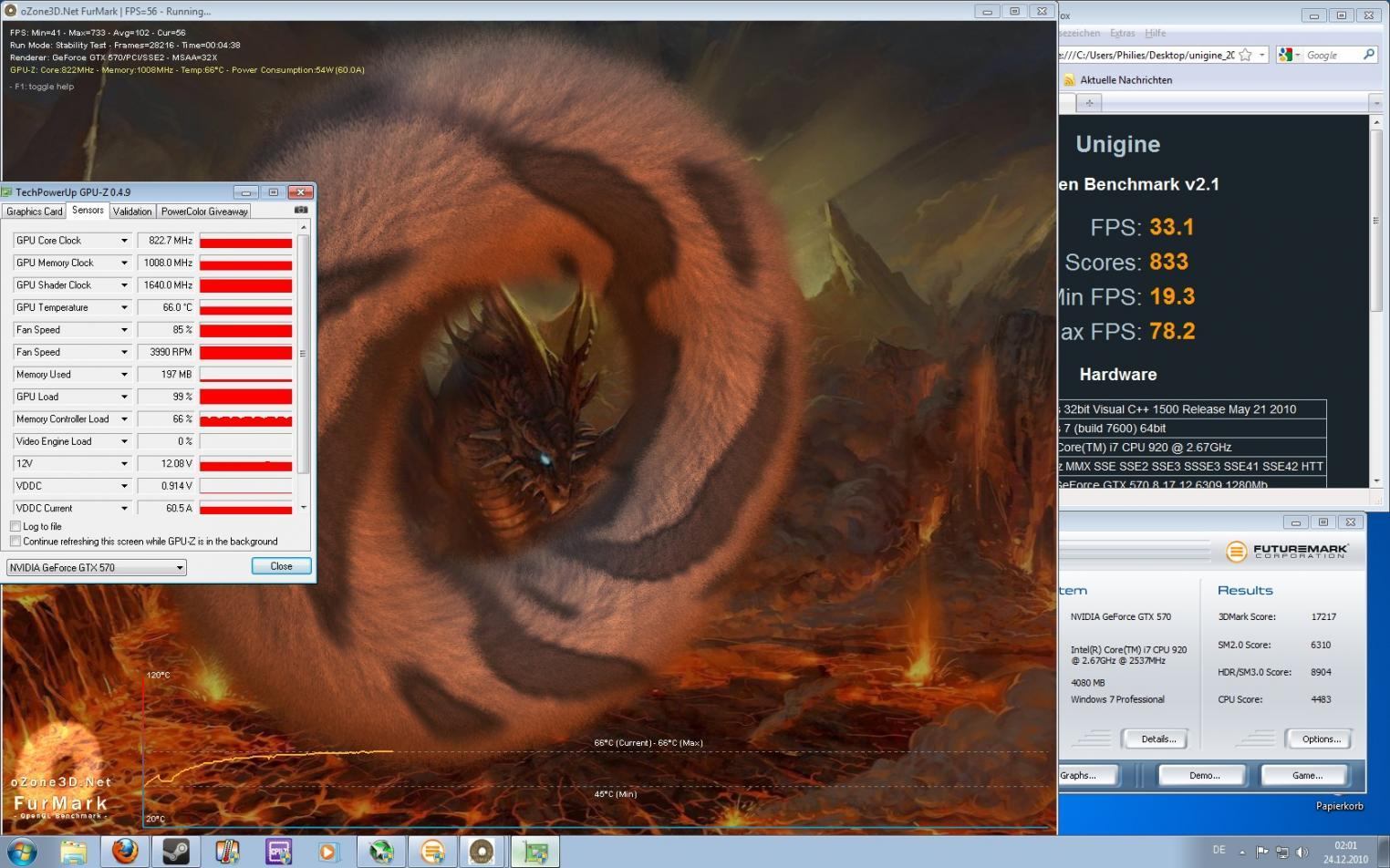The width and height of the screenshot is (1390, 868).
Task: Open the GPU Shader Clock sensor dropdown
Action: pos(124,285)
